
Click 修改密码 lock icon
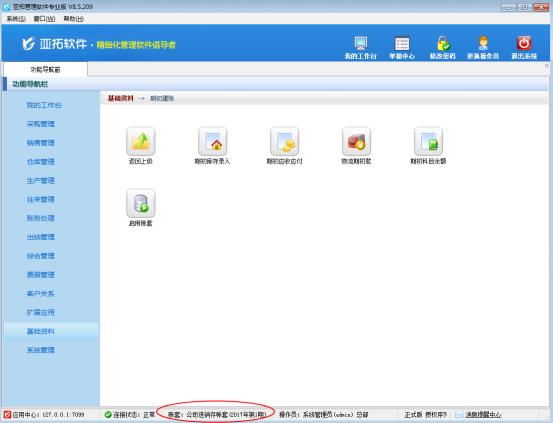pyautogui.click(x=443, y=48)
